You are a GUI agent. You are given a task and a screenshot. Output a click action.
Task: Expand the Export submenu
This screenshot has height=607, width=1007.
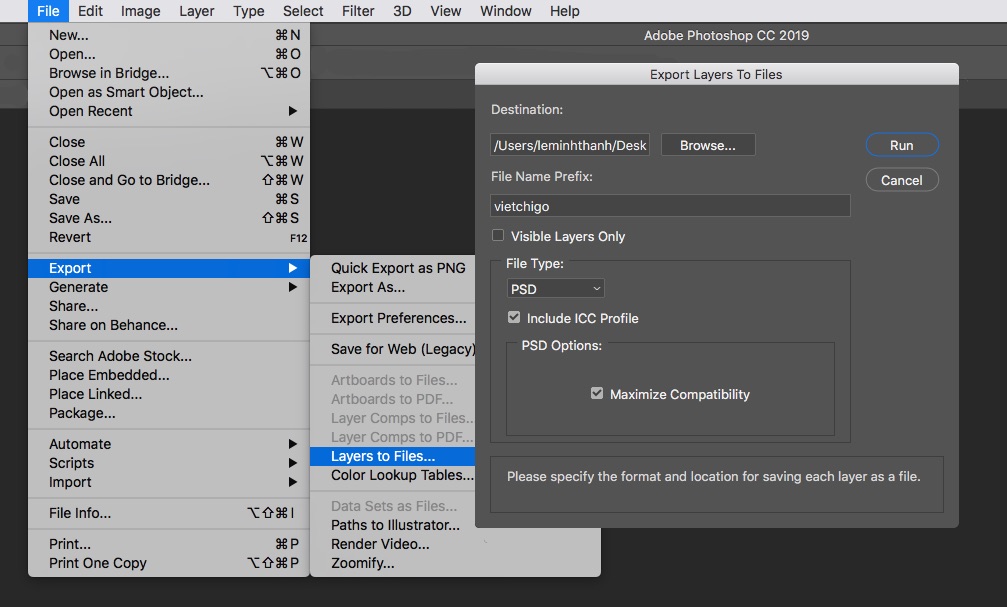[169, 268]
